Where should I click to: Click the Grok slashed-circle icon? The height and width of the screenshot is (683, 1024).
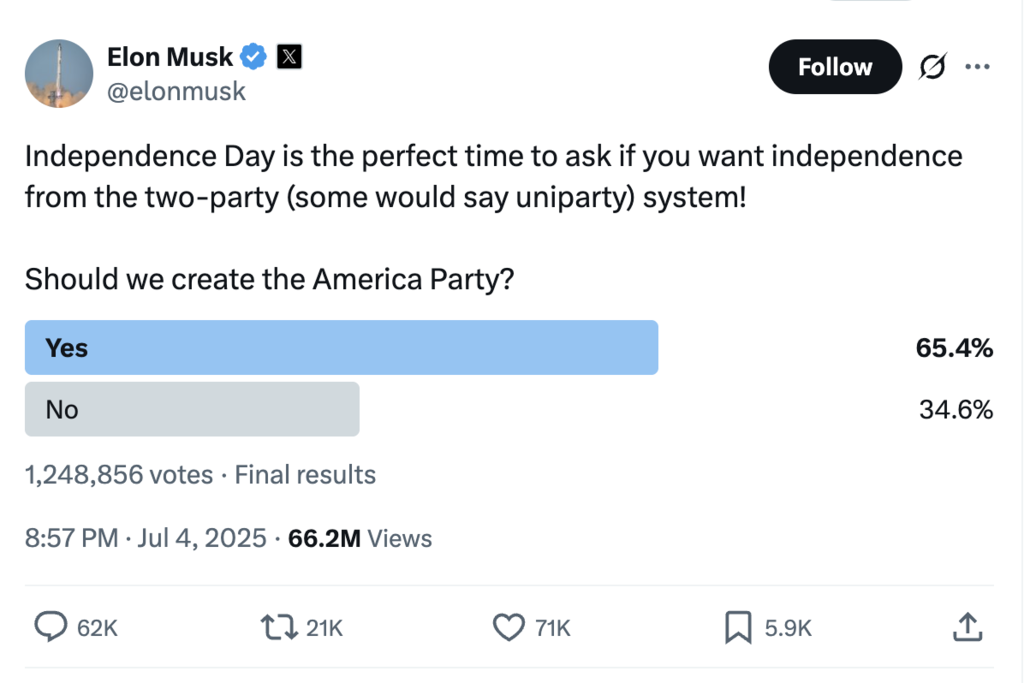(933, 67)
